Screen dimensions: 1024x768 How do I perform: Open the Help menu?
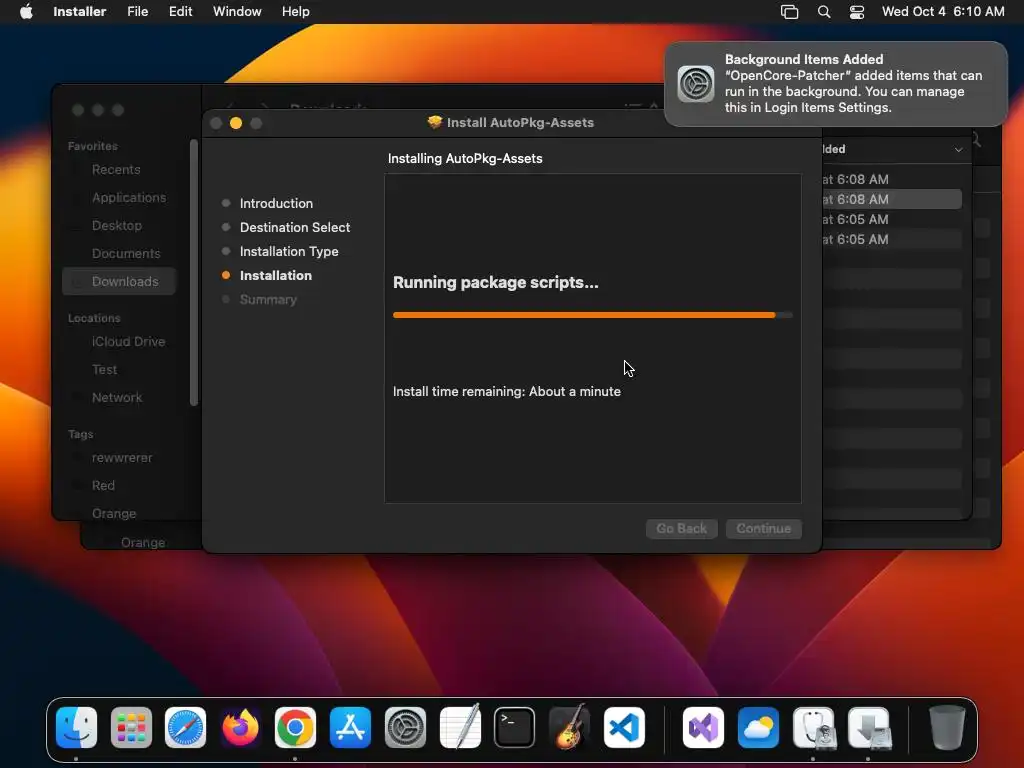coord(295,12)
